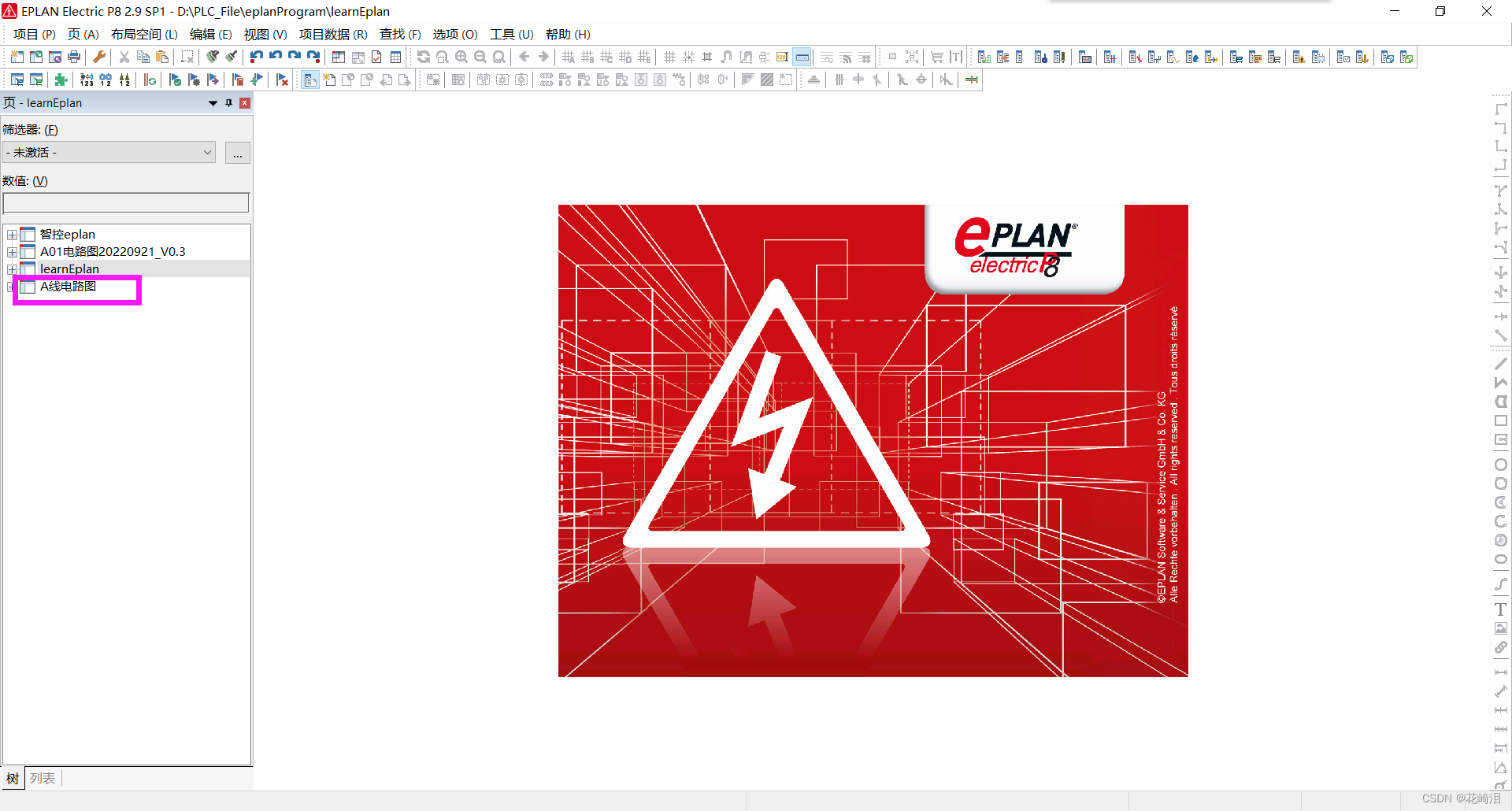
Task: Expand the A01电路图20220921_V0.3 project node
Action: point(12,252)
